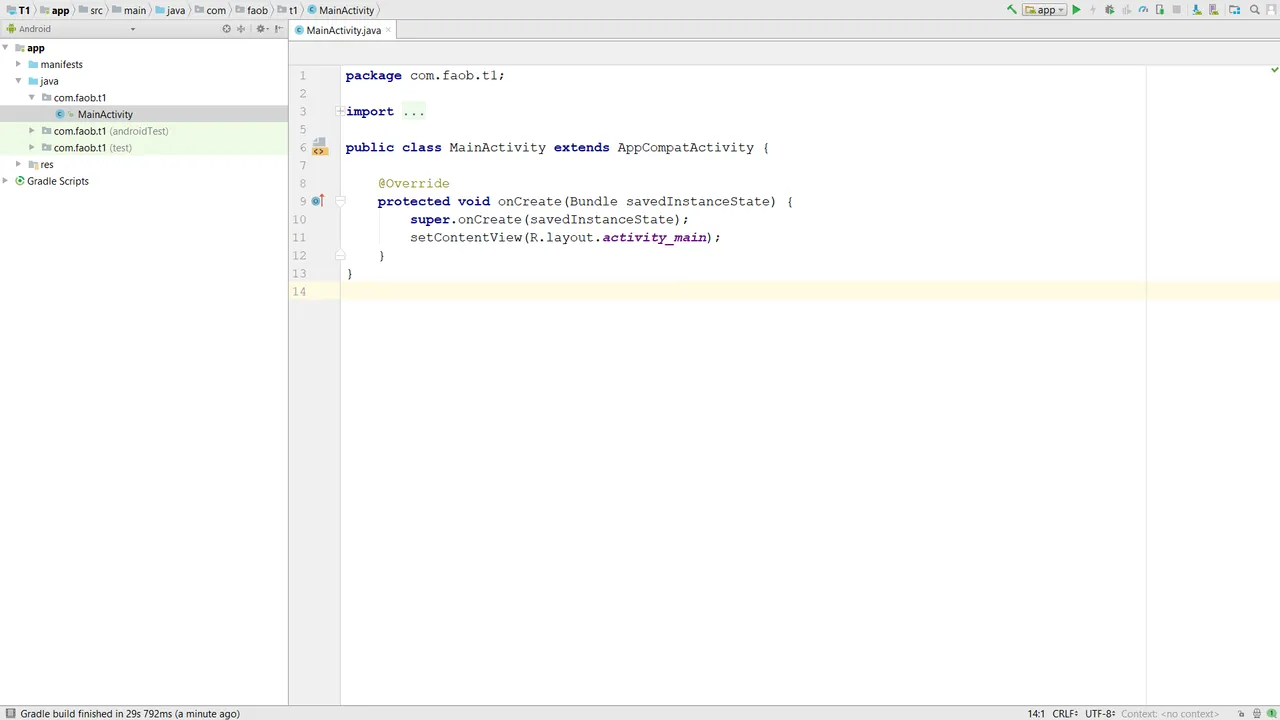
Task: Collapse the com.faob.t1 package
Action: pyautogui.click(x=32, y=98)
